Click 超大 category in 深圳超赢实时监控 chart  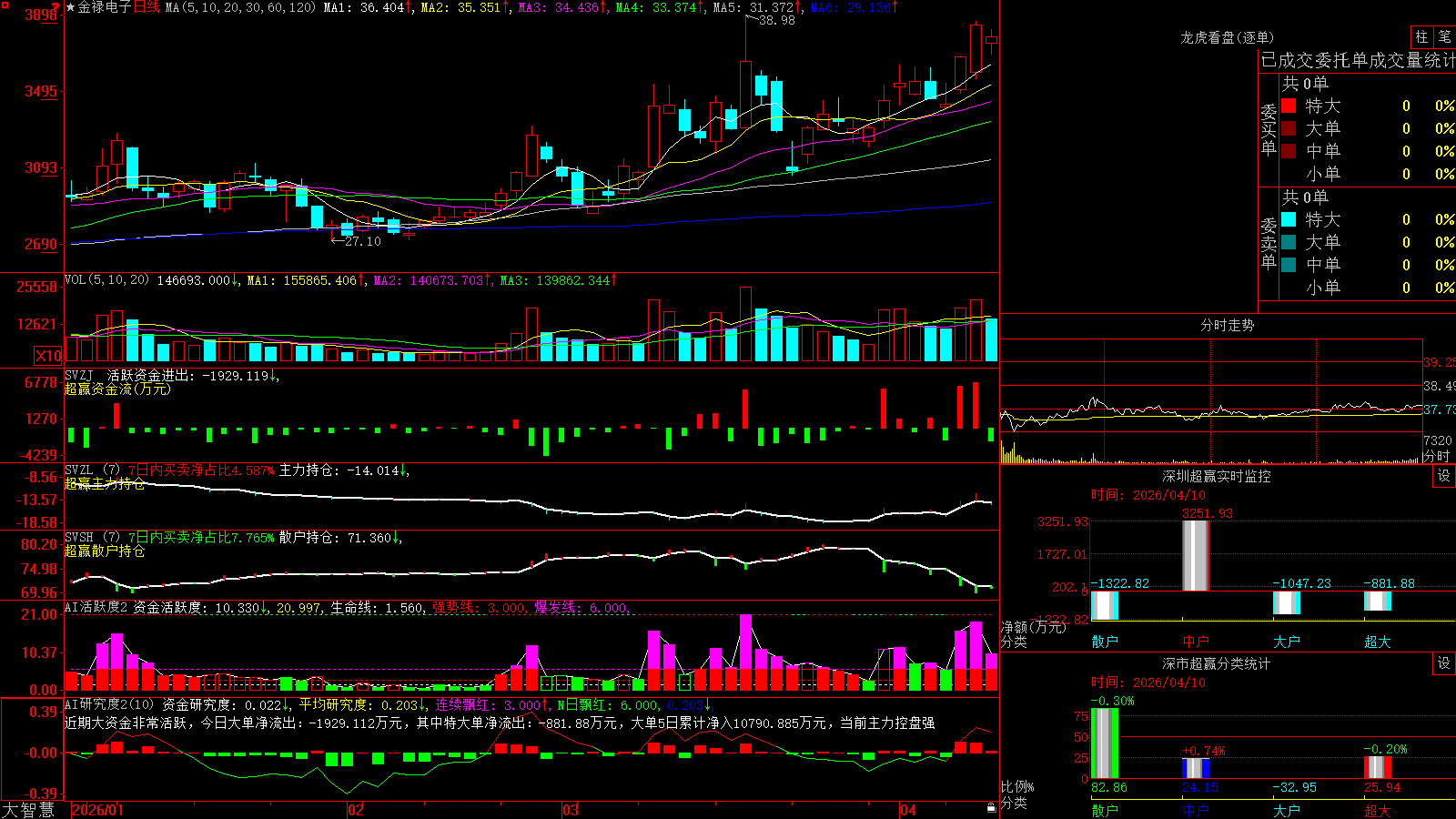(x=1378, y=642)
